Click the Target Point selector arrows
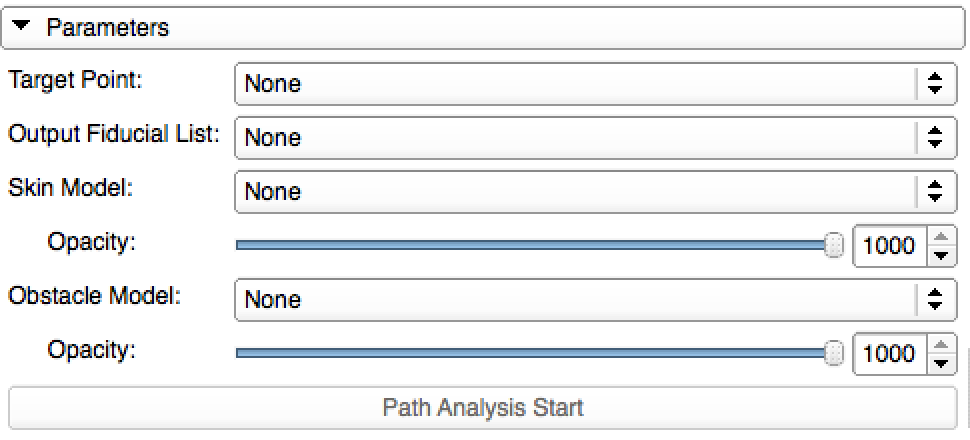This screenshot has height=440, width=970. (935, 84)
